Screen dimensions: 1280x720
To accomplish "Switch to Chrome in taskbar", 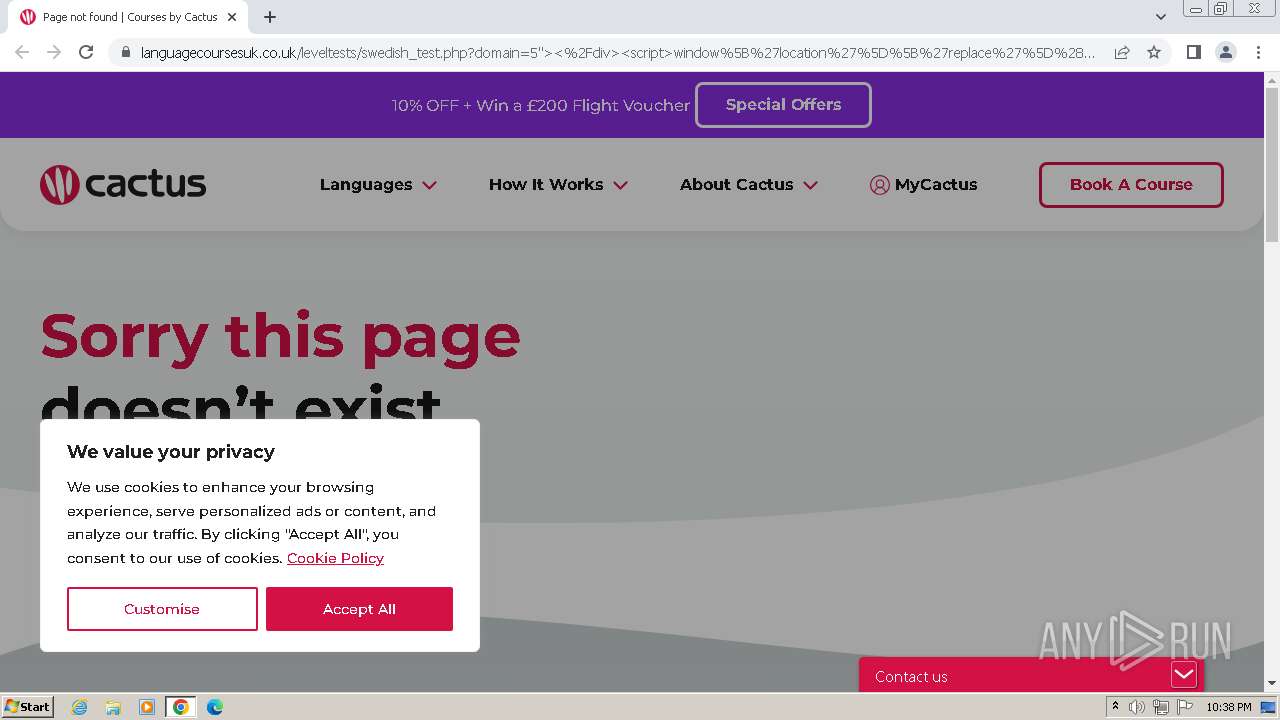I will click(x=180, y=707).
